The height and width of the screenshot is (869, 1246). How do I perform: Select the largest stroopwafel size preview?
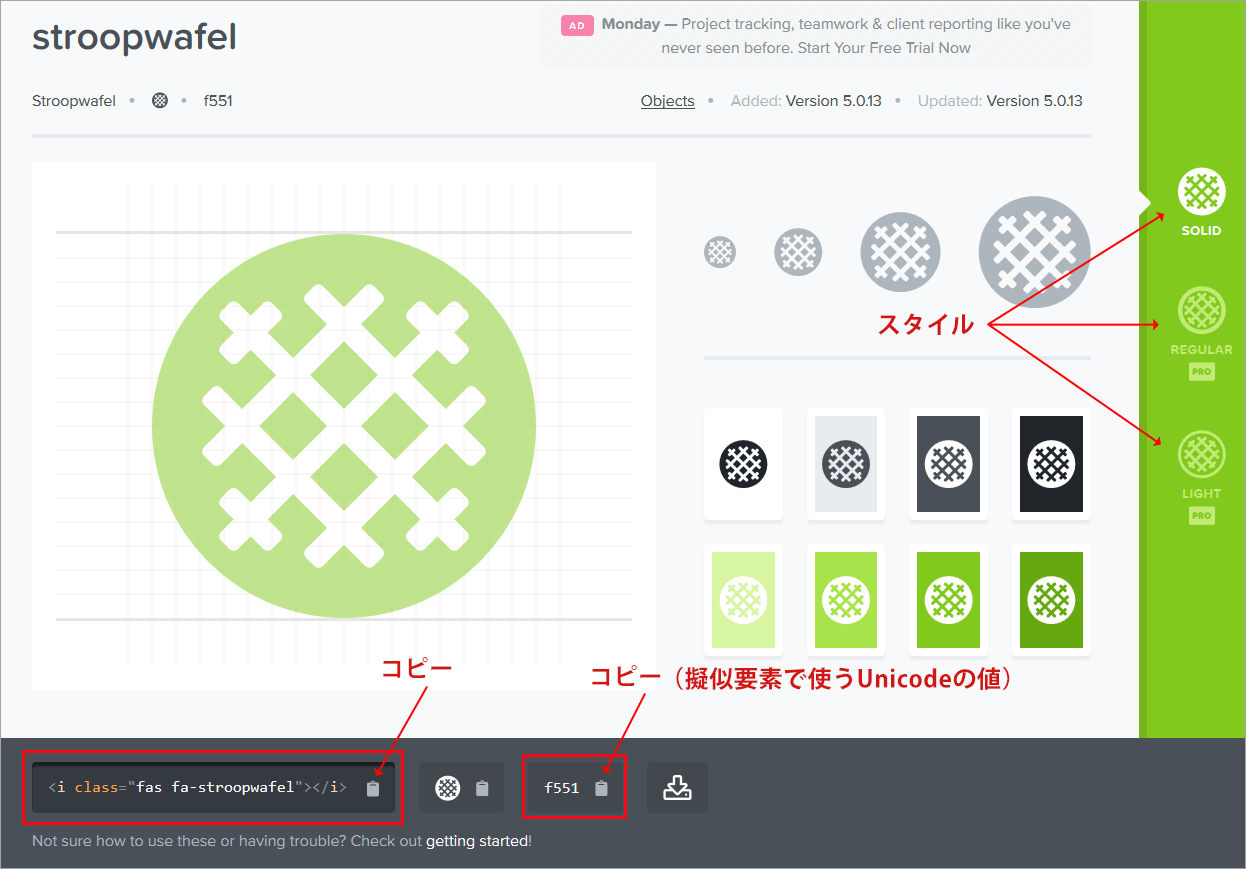tap(1034, 252)
